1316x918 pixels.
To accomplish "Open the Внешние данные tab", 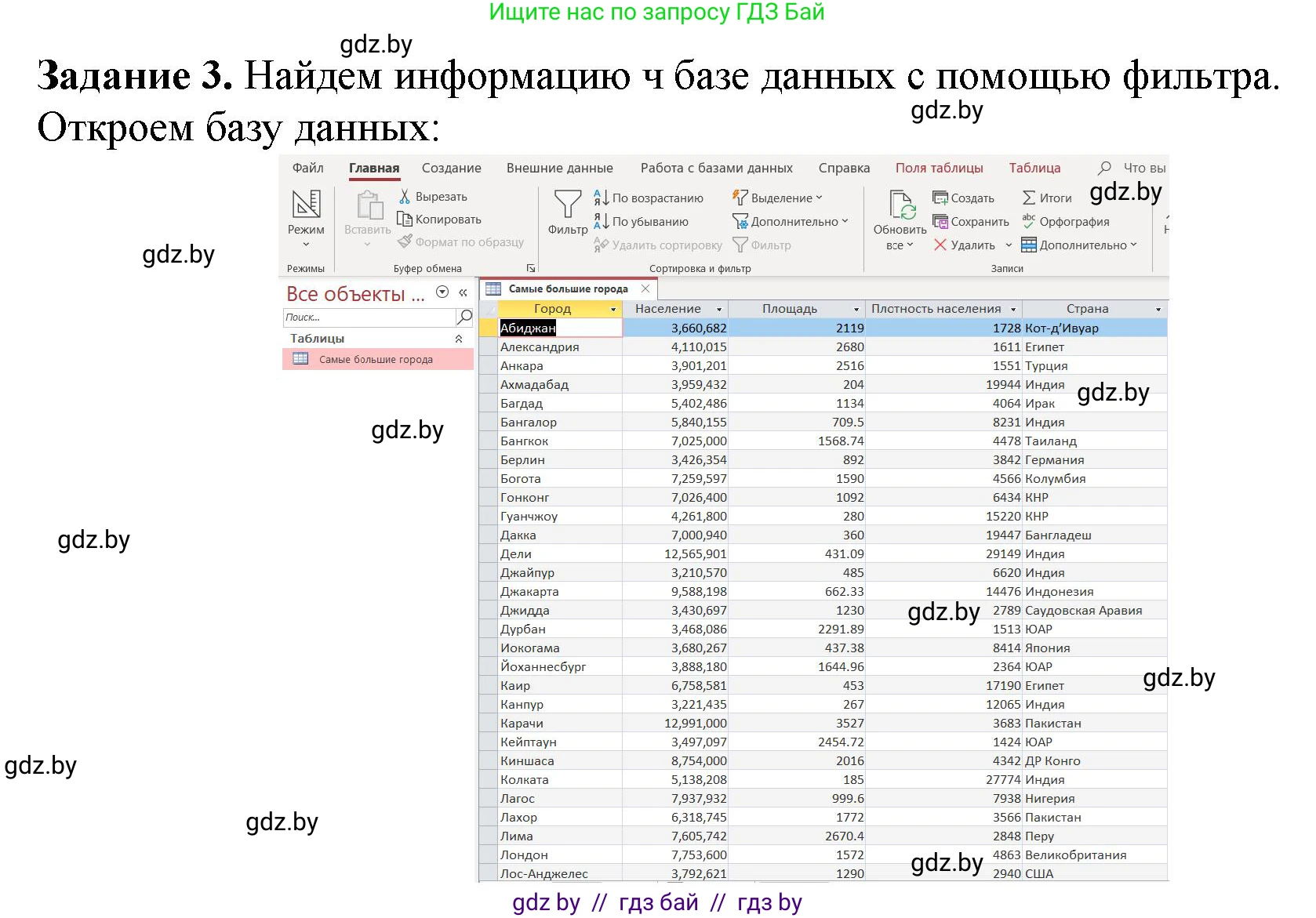I will coord(559,167).
